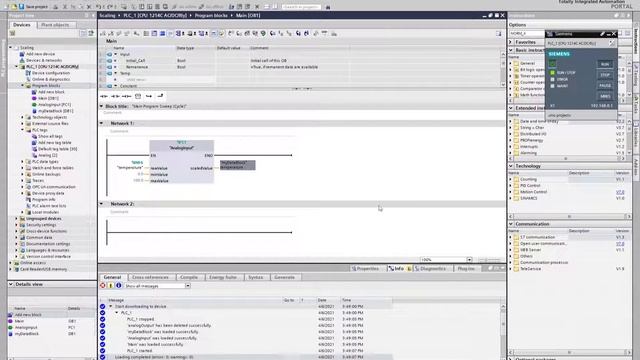Insert a close branch from favorites bar
640x360 pixels.
pyautogui.click(x=160, y=96)
